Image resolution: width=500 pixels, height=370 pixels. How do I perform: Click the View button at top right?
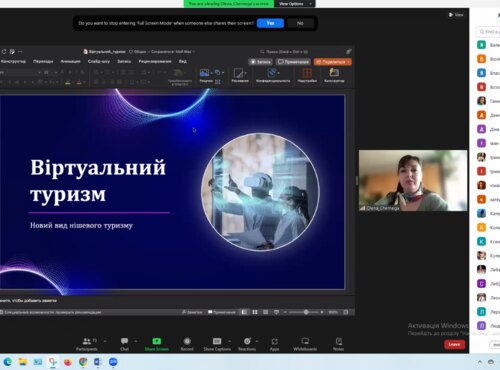(x=456, y=15)
